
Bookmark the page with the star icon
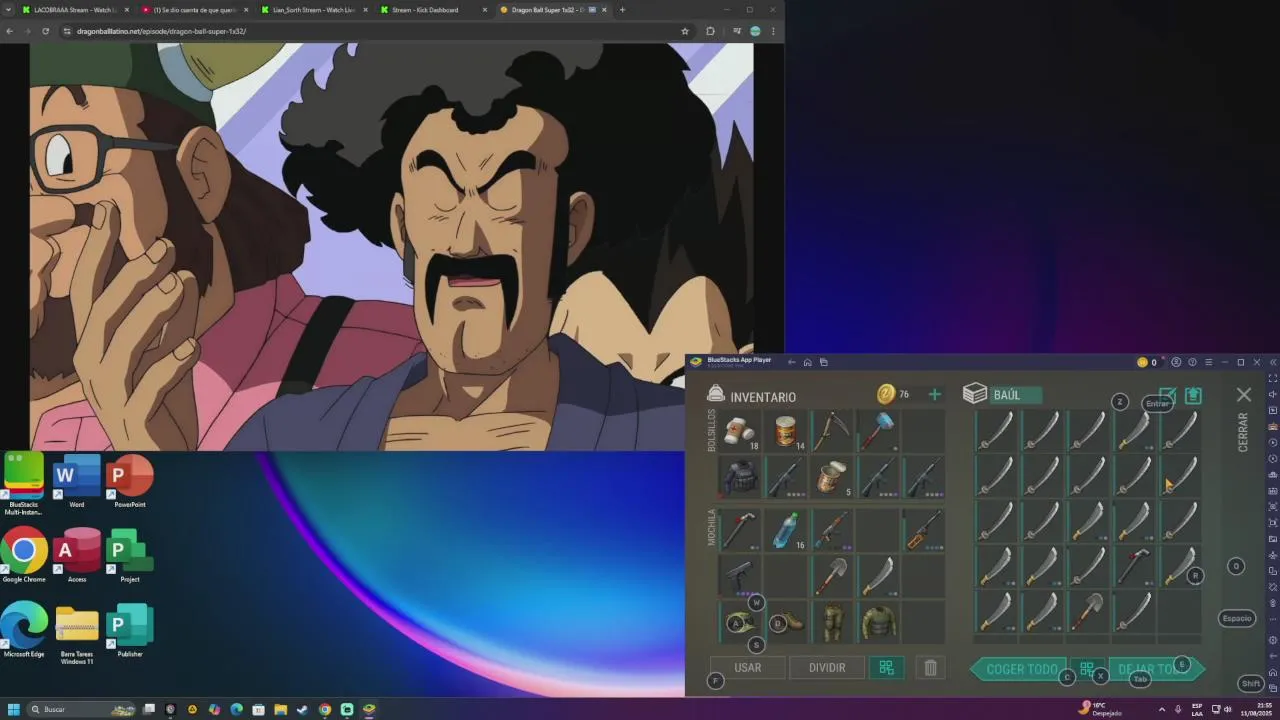[684, 31]
